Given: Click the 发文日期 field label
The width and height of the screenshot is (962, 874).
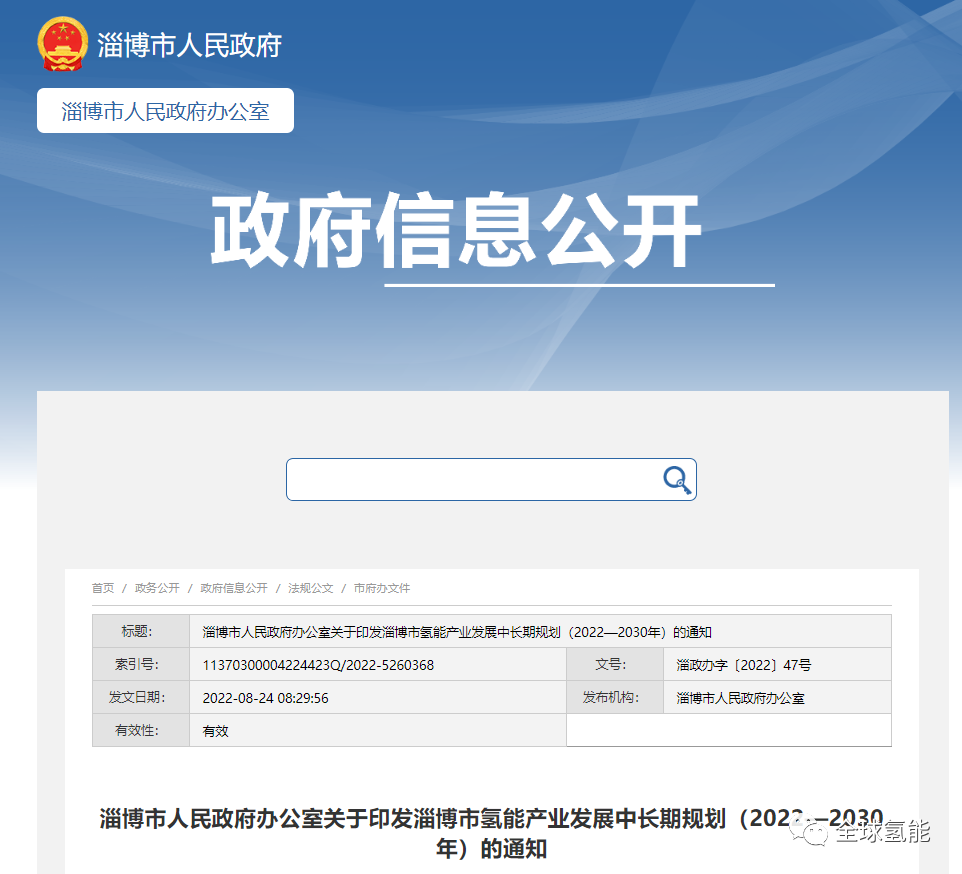Looking at the screenshot, I should (141, 697).
